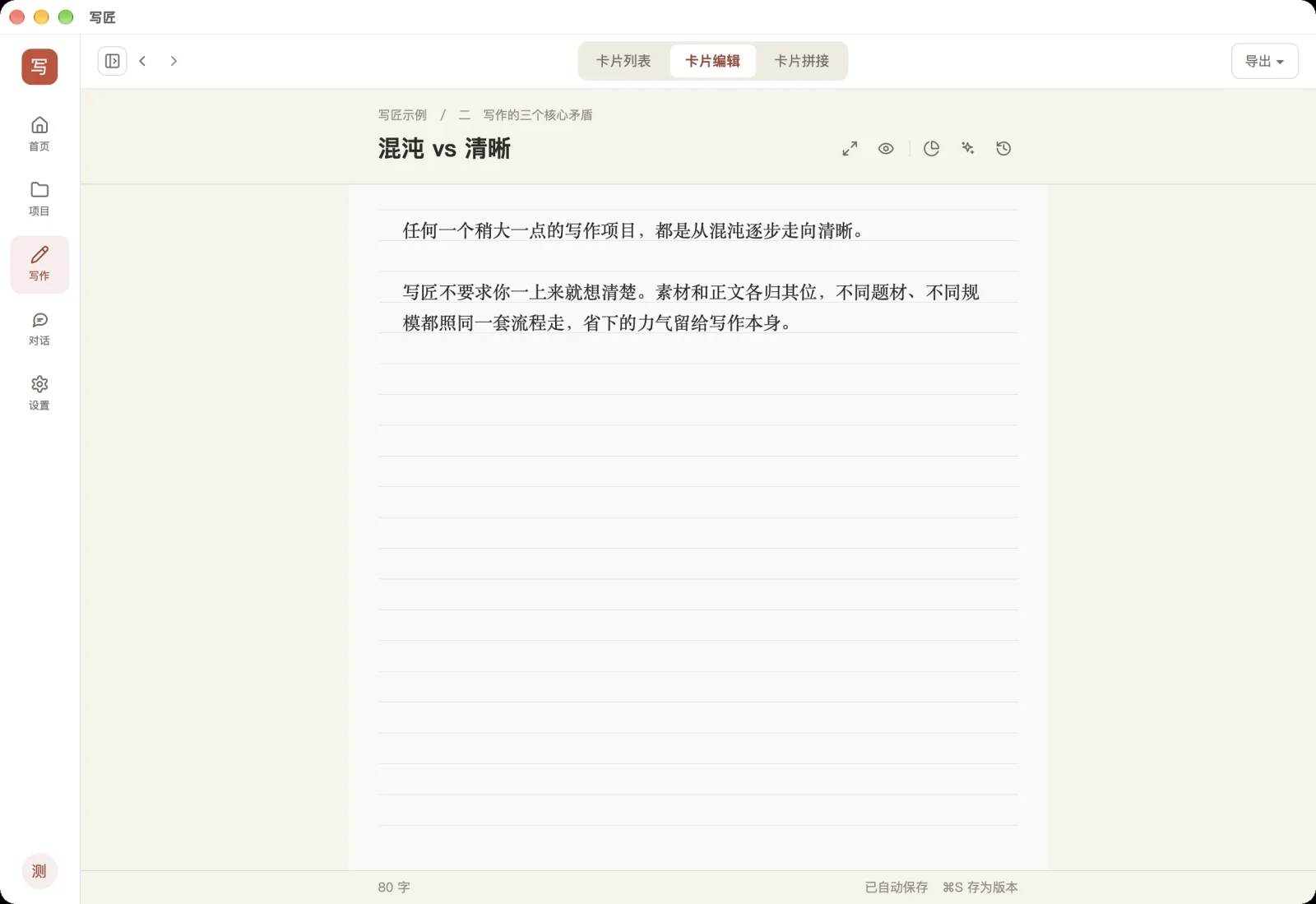
Task: Open 设置 settings in sidebar
Action: [39, 393]
